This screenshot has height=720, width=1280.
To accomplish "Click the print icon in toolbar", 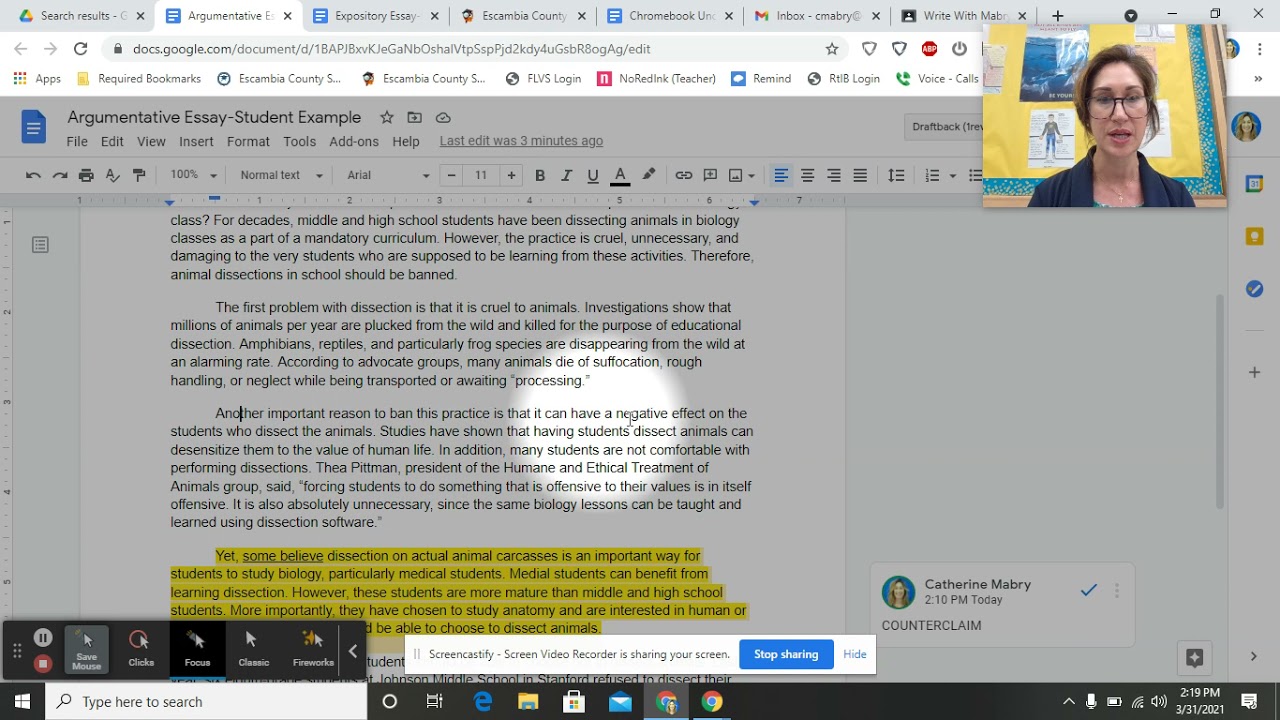I will 86,175.
